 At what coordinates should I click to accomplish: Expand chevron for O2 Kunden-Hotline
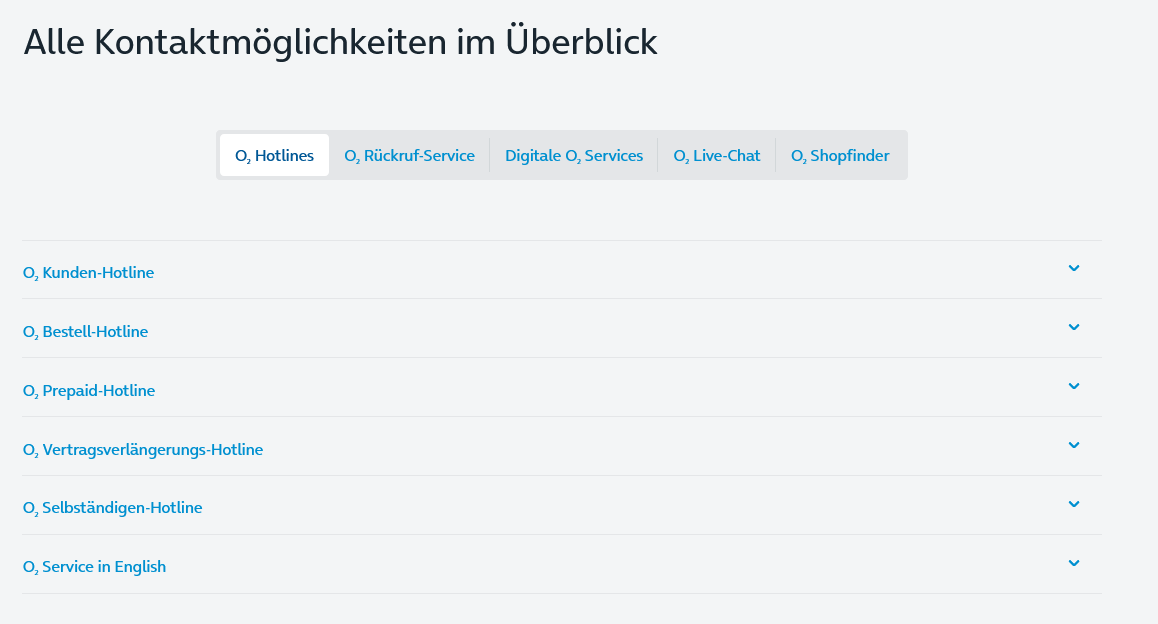(1074, 268)
